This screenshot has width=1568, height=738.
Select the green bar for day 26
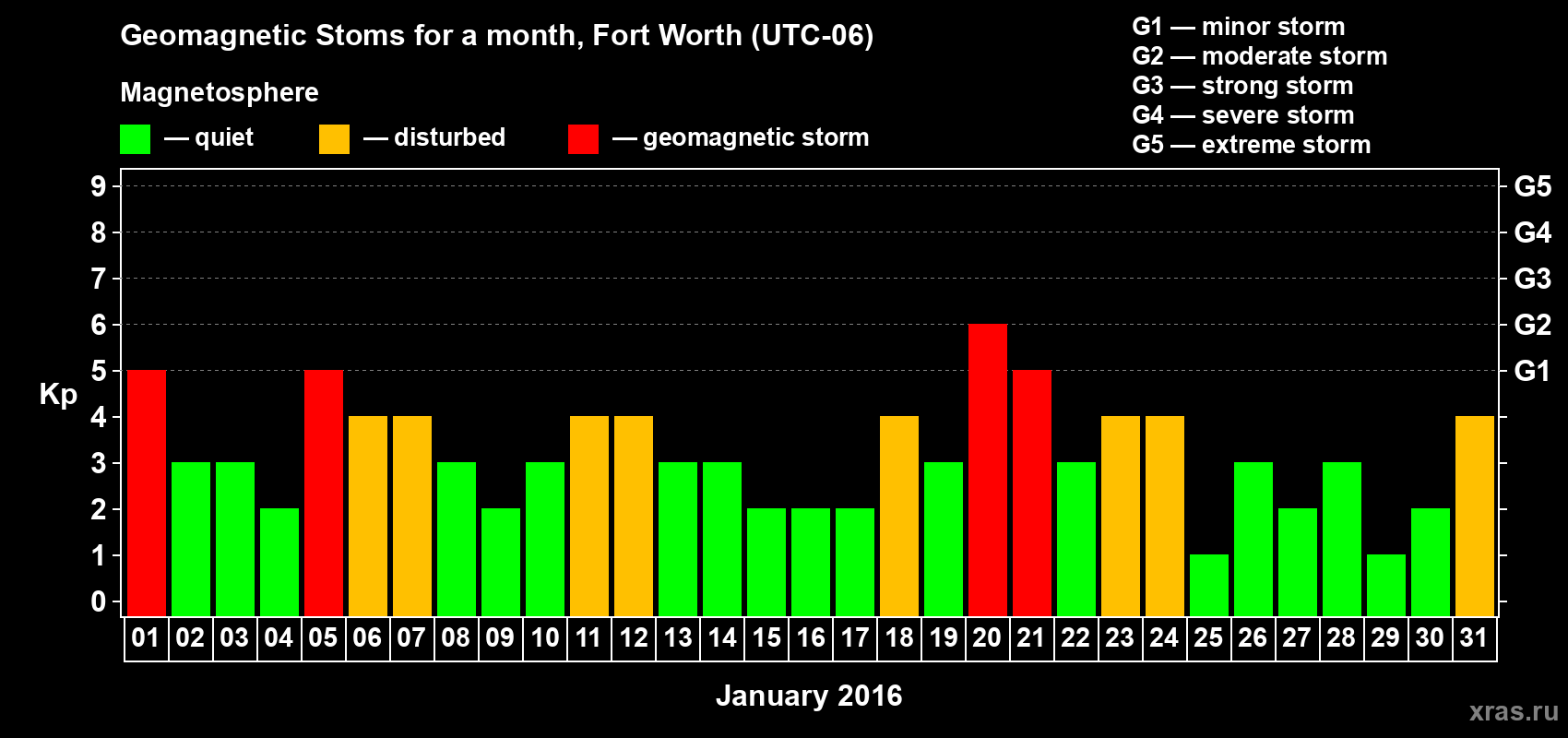click(x=1253, y=540)
